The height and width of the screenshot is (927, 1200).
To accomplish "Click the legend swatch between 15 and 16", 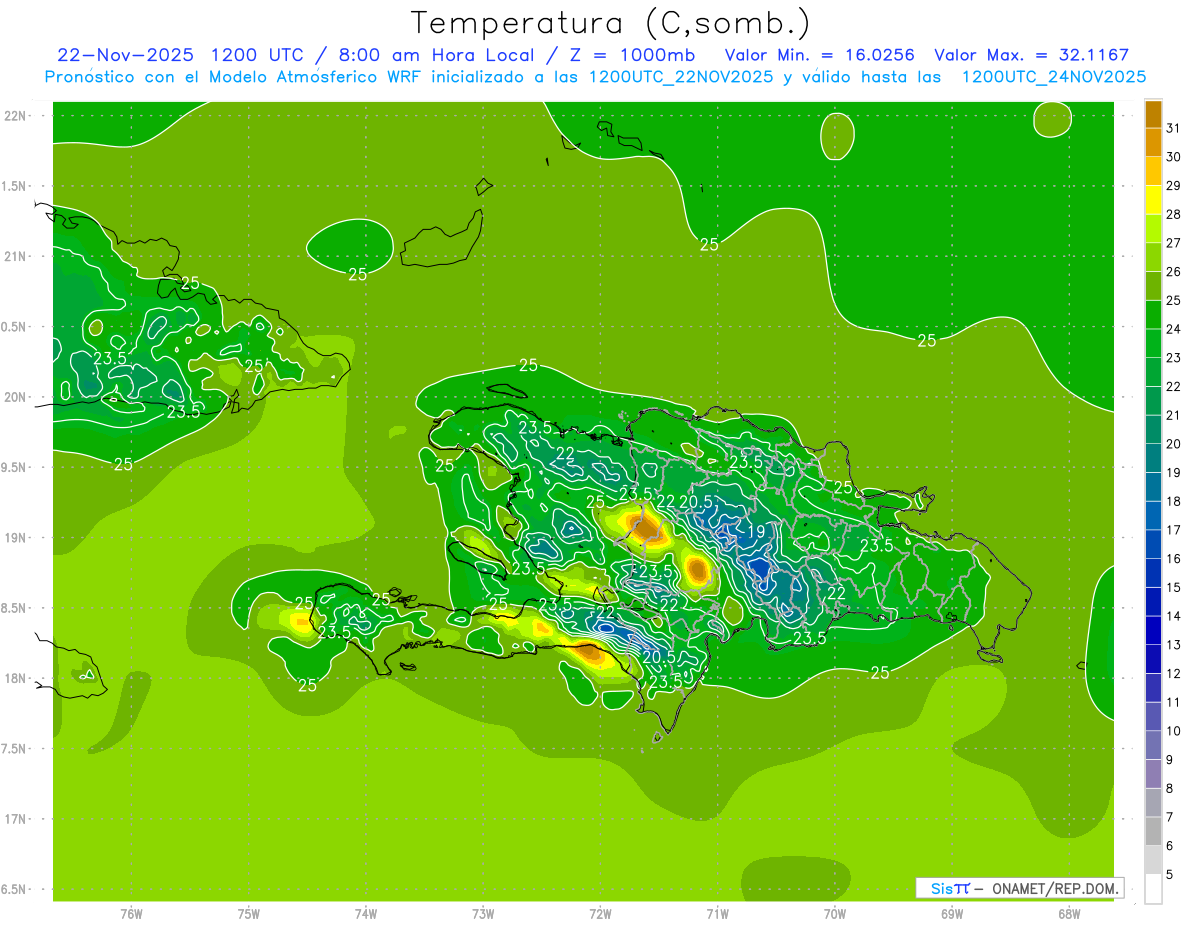I will [1153, 574].
